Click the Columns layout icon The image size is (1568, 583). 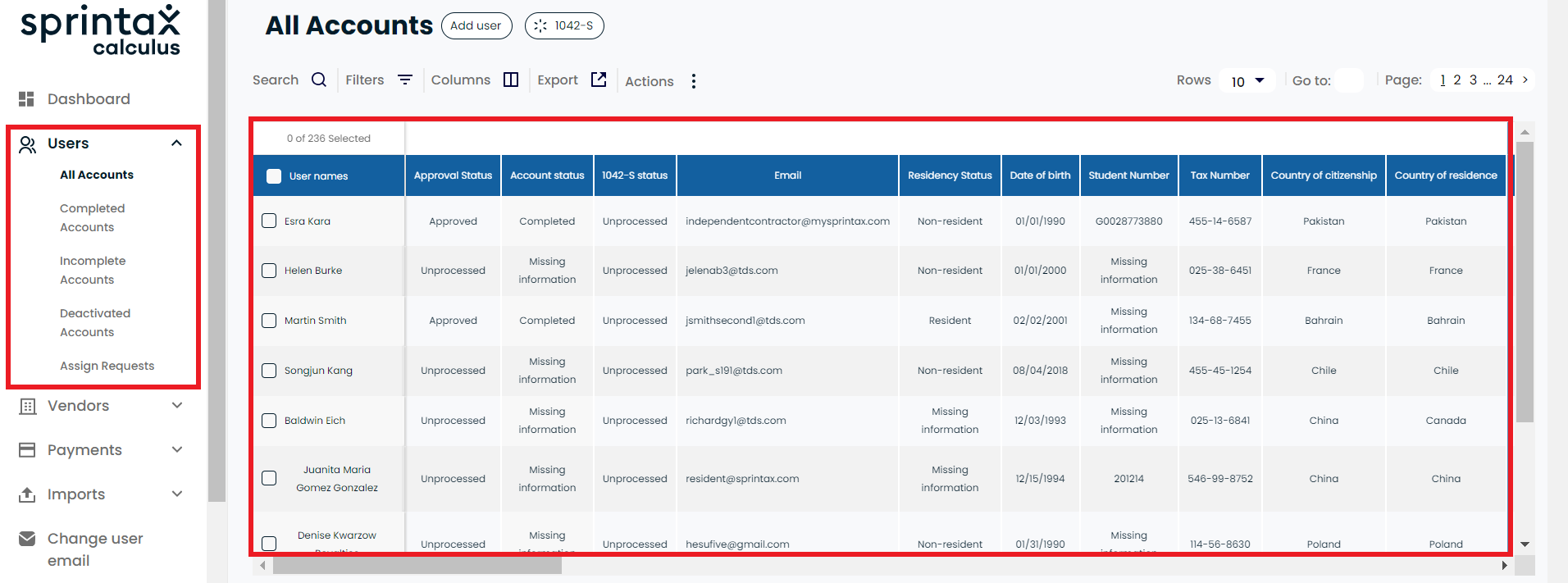coord(511,80)
